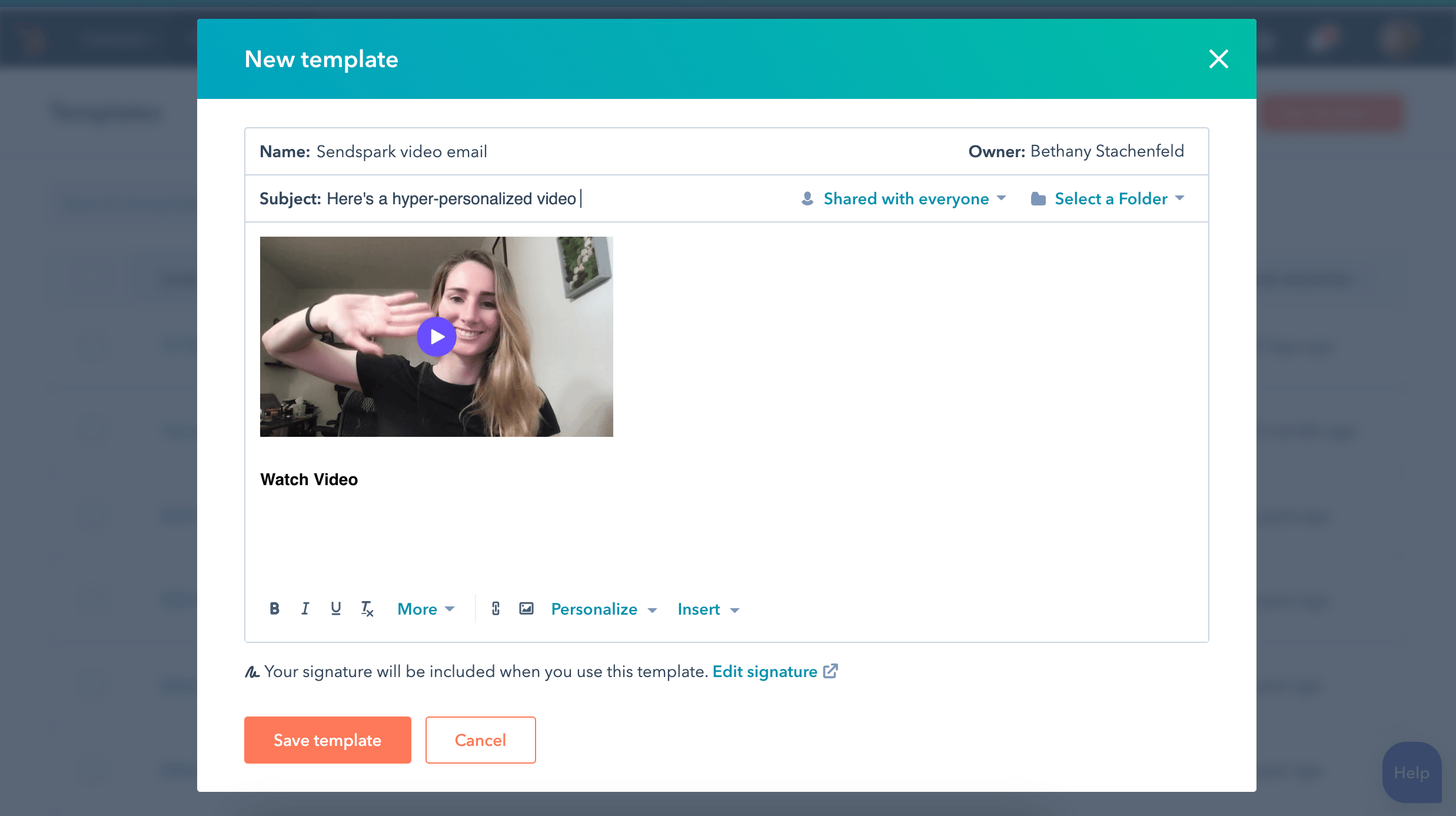Open the Insert dropdown menu
The width and height of the screenshot is (1456, 816).
click(708, 609)
